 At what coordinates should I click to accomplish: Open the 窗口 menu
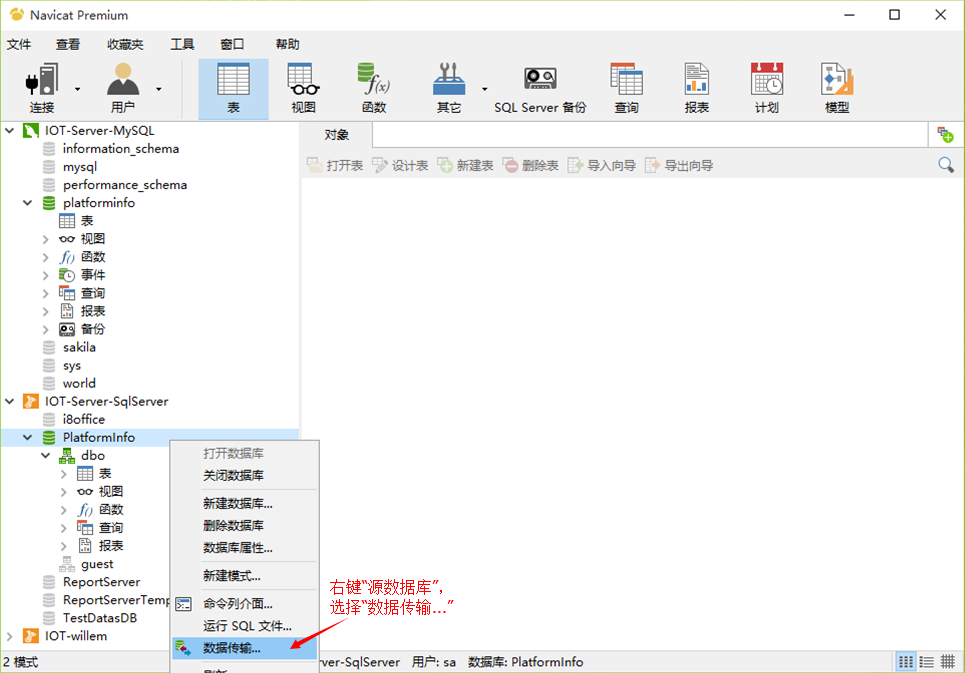point(232,44)
